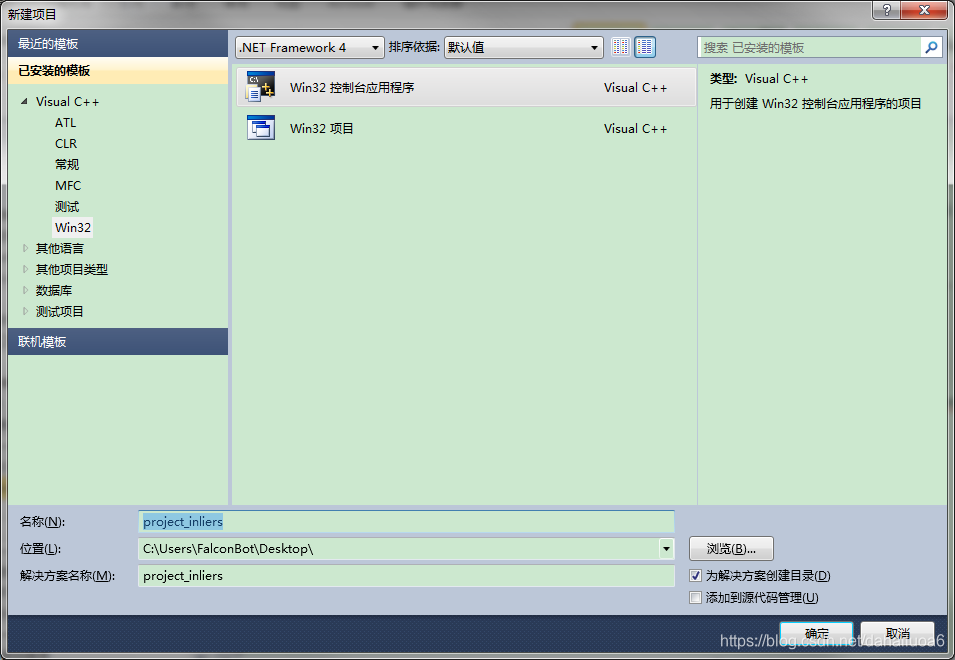Toggle 为解决方案创建目录 checkbox
Viewport: 955px width, 660px height.
[696, 575]
